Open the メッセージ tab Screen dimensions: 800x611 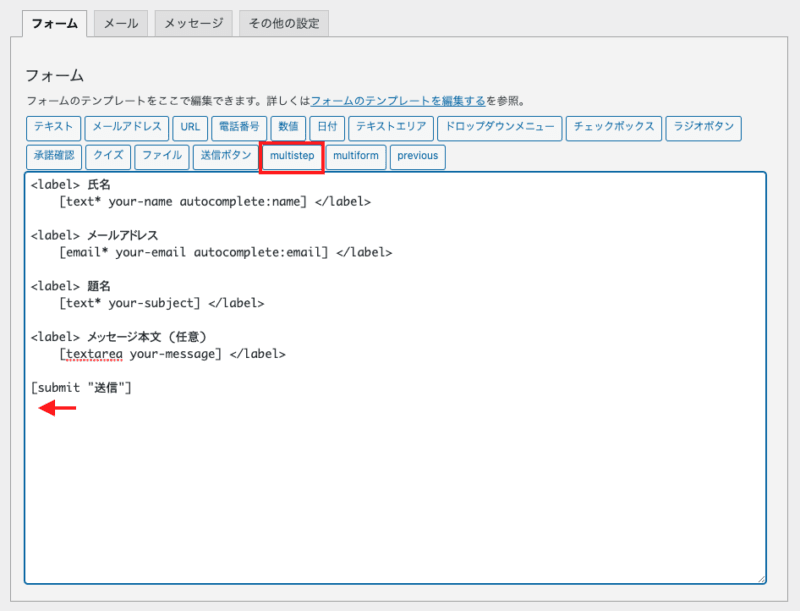[x=194, y=23]
